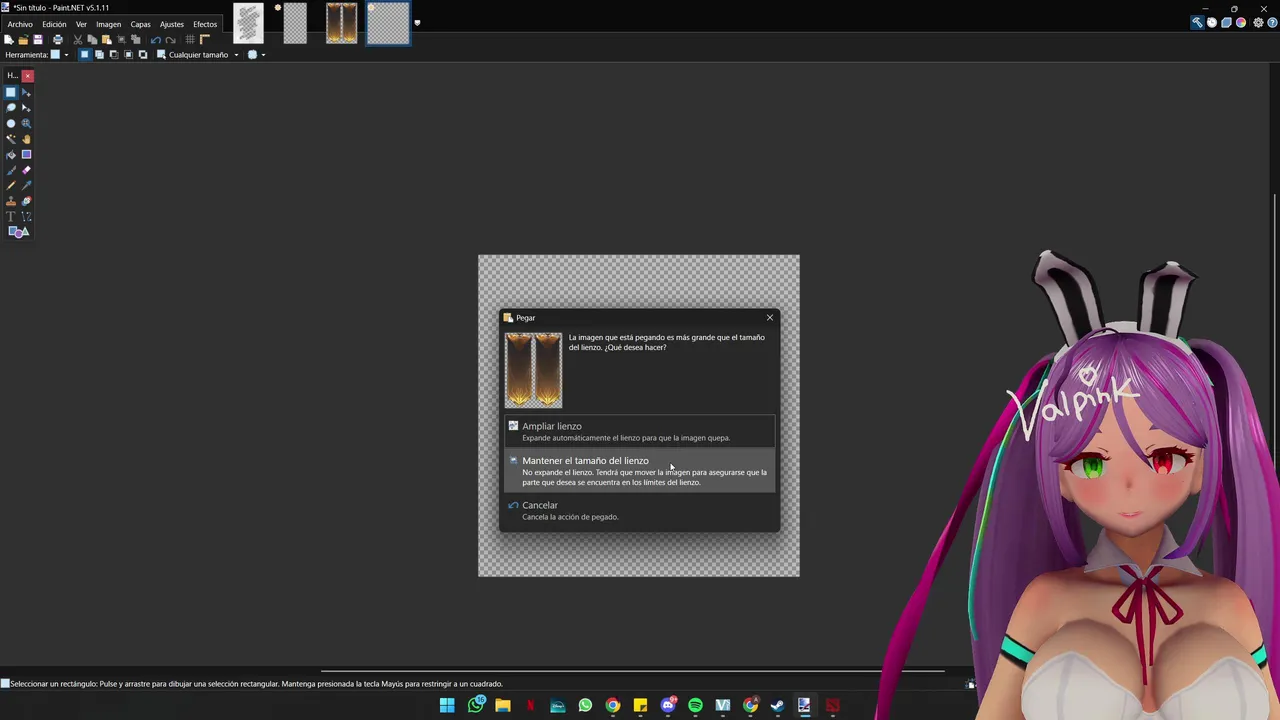This screenshot has width=1280, height=720.
Task: Click the Crop to selection icon
Action: (x=121, y=40)
